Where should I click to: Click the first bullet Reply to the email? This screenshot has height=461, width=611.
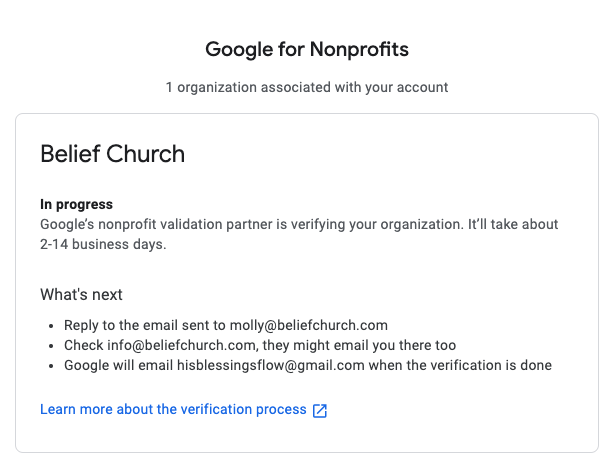point(226,325)
